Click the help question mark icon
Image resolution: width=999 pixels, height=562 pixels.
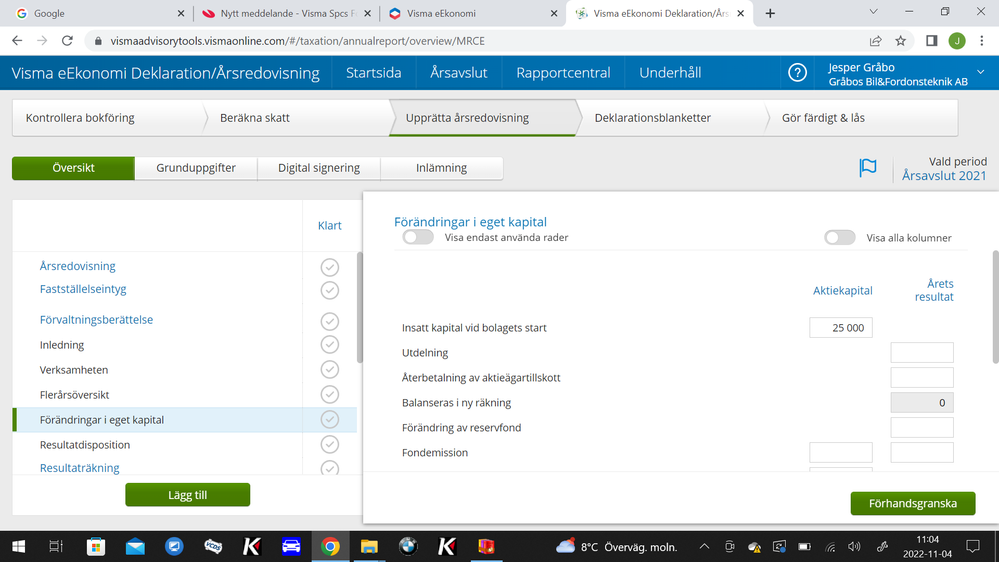(x=797, y=73)
